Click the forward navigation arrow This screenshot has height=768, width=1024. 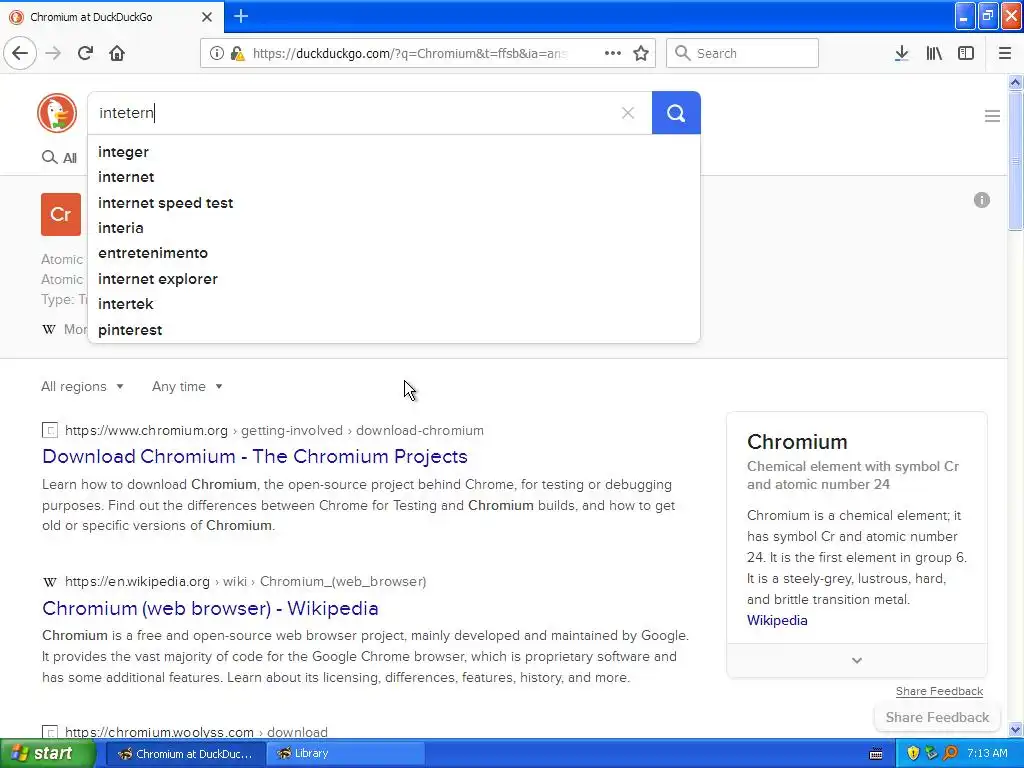[x=53, y=53]
